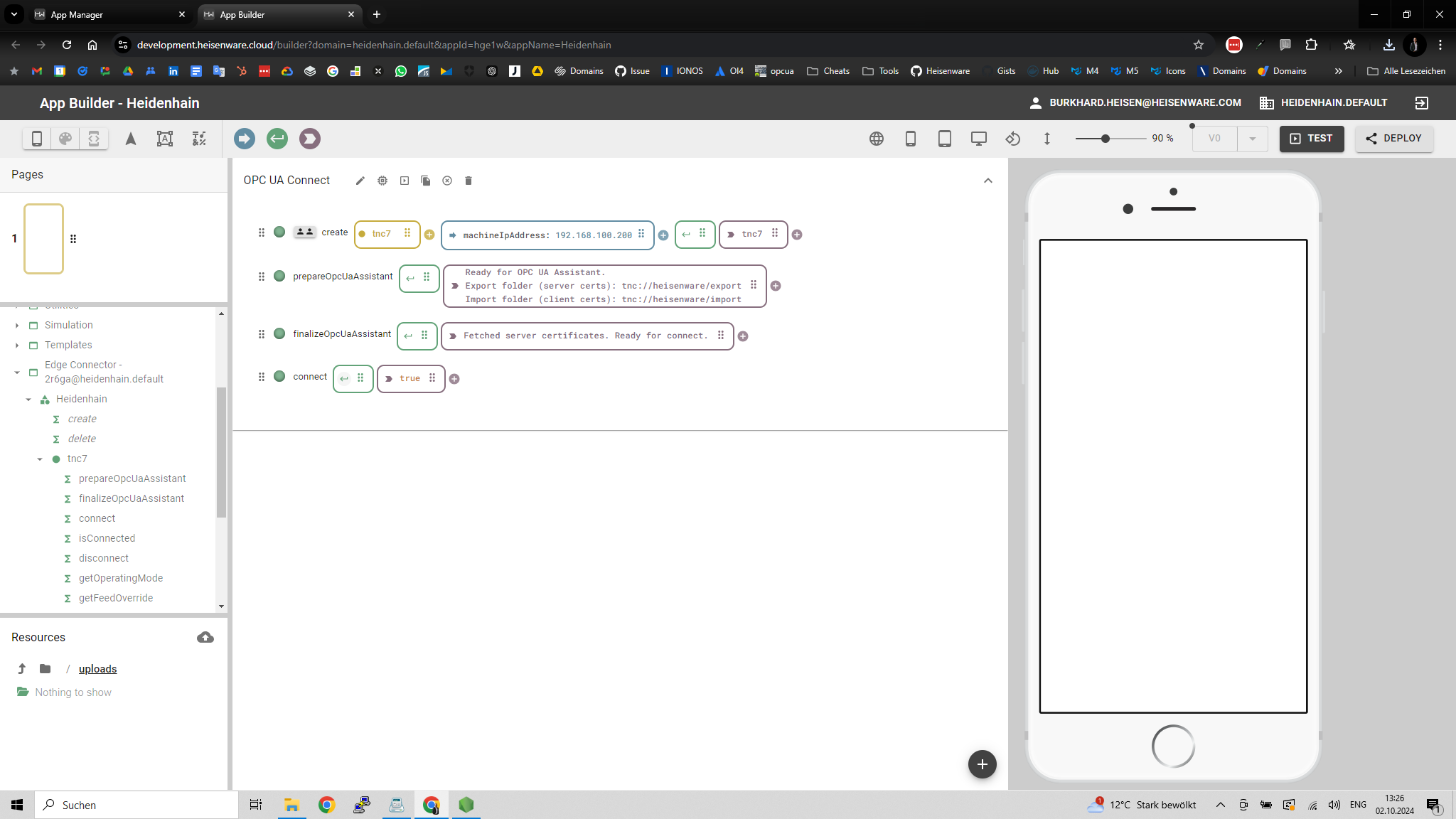Collapse the tnc7 tree node
Viewport: 1456px width, 819px height.
pyautogui.click(x=40, y=459)
